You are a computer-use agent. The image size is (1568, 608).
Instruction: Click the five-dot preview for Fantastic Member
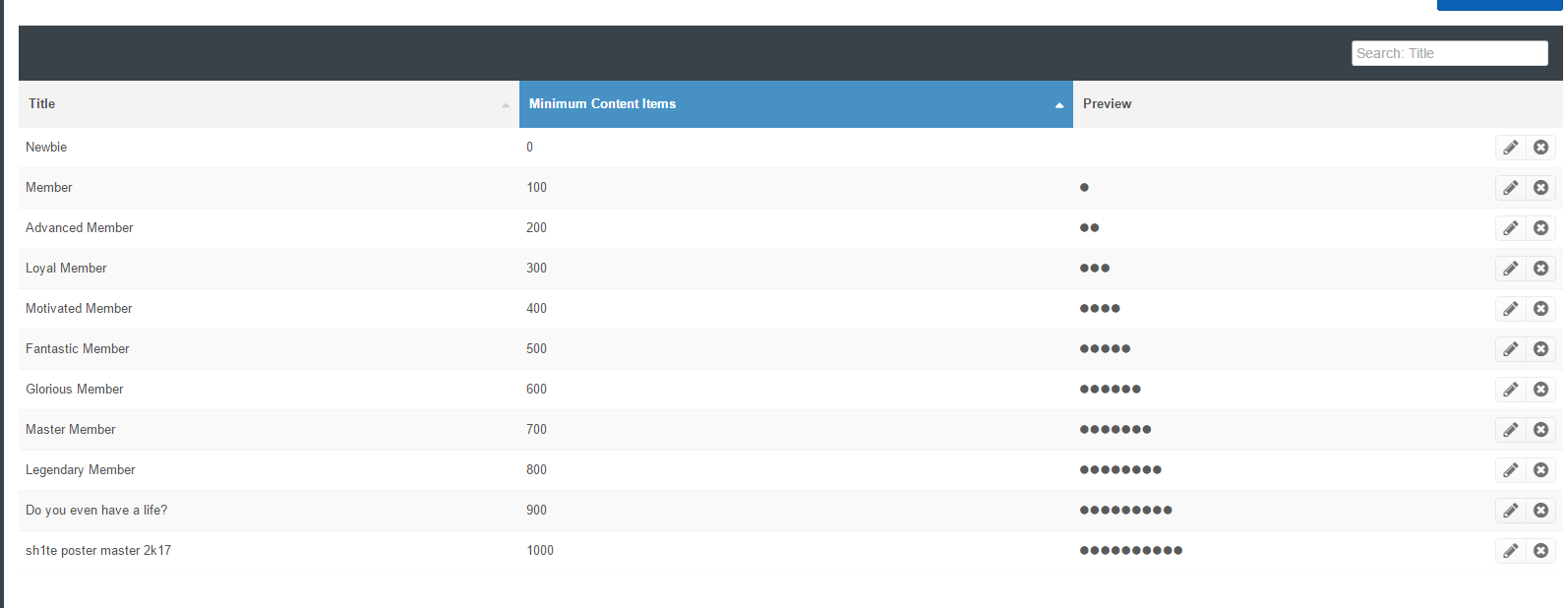(1105, 348)
